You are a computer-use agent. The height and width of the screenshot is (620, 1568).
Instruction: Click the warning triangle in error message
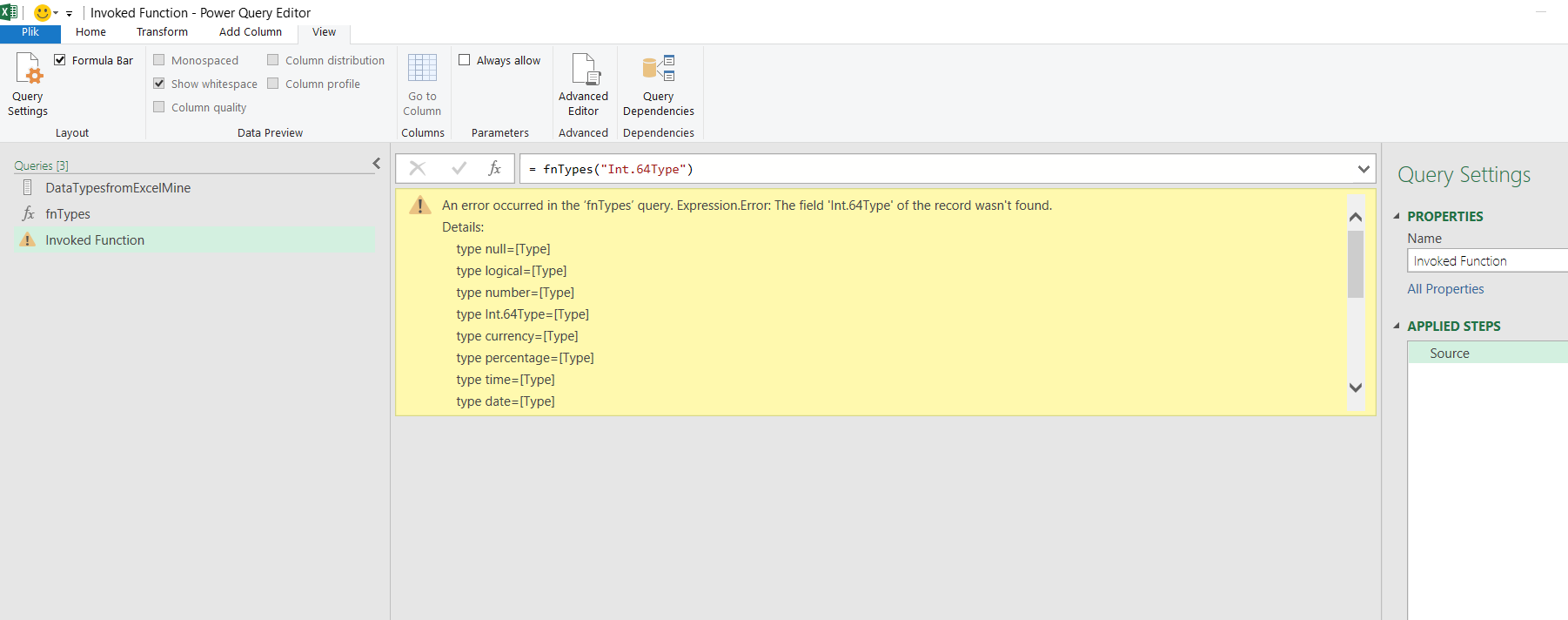point(420,206)
